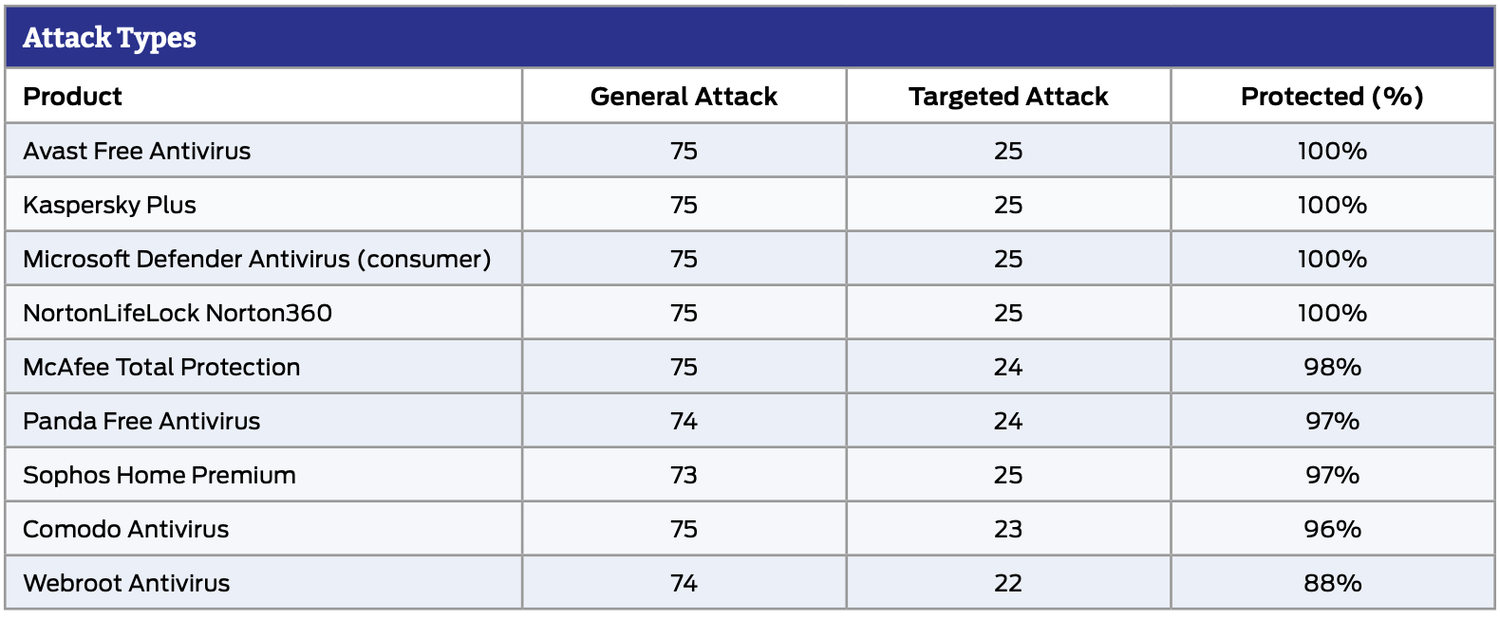This screenshot has width=1500, height=618.
Task: Select the Comodo Antivirus row label
Action: point(126,529)
